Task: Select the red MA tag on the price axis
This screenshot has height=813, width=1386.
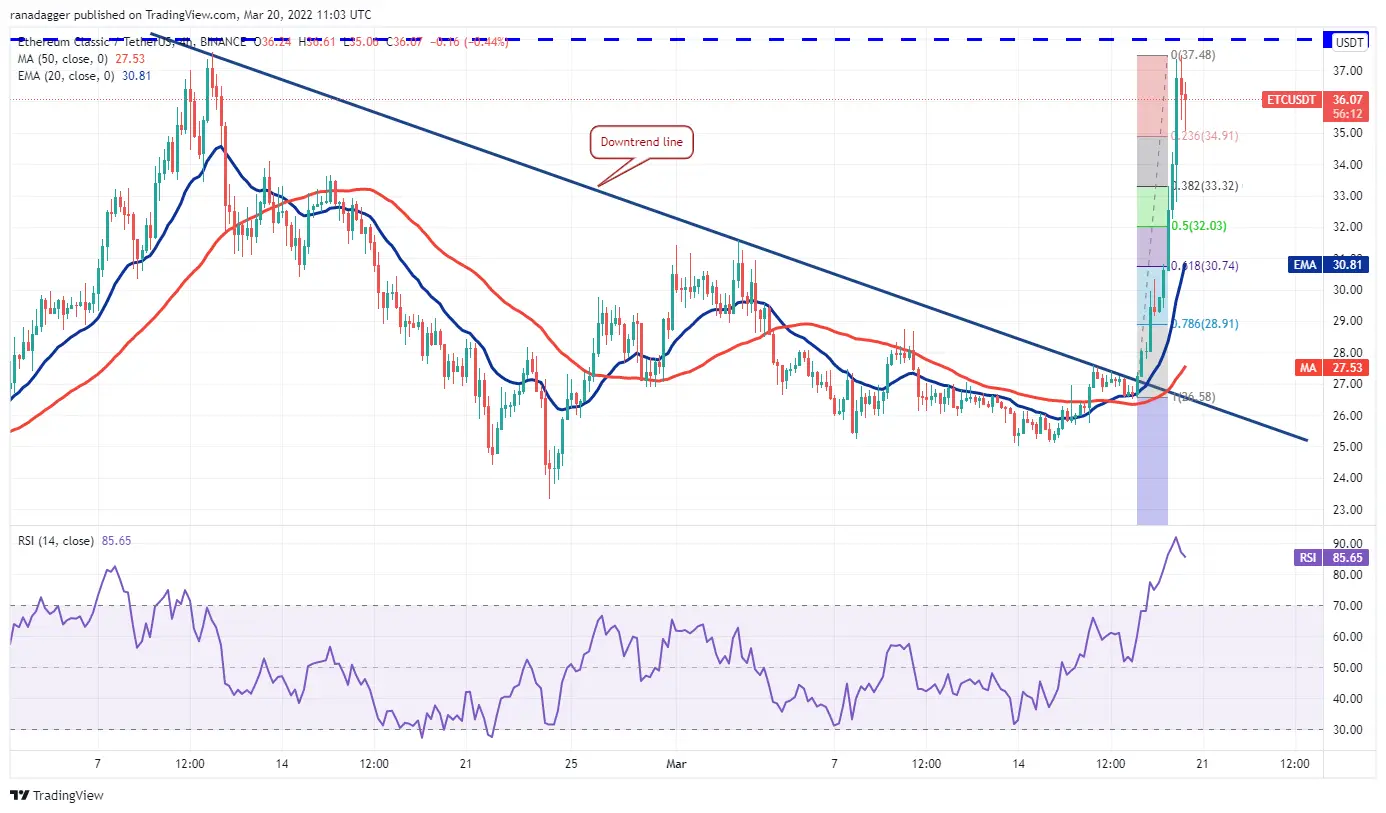Action: tap(1307, 368)
